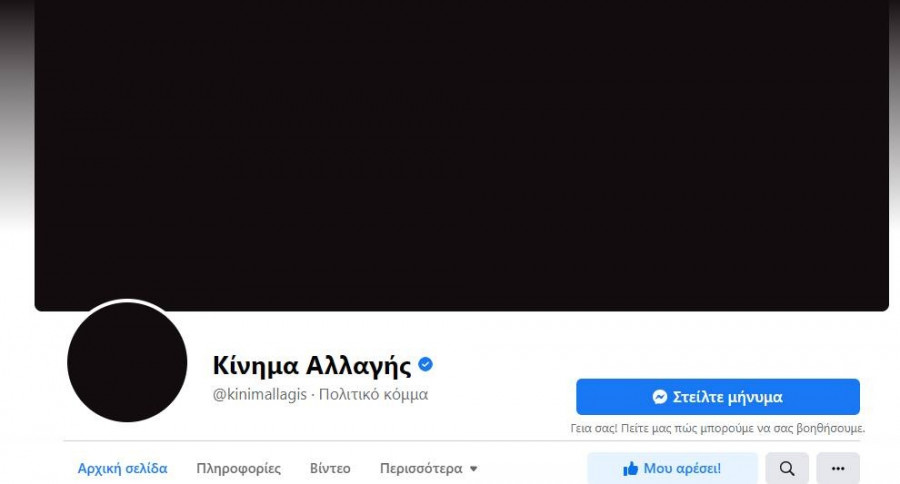Click the @kinimallagis username handle
This screenshot has height=484, width=900.
click(259, 394)
